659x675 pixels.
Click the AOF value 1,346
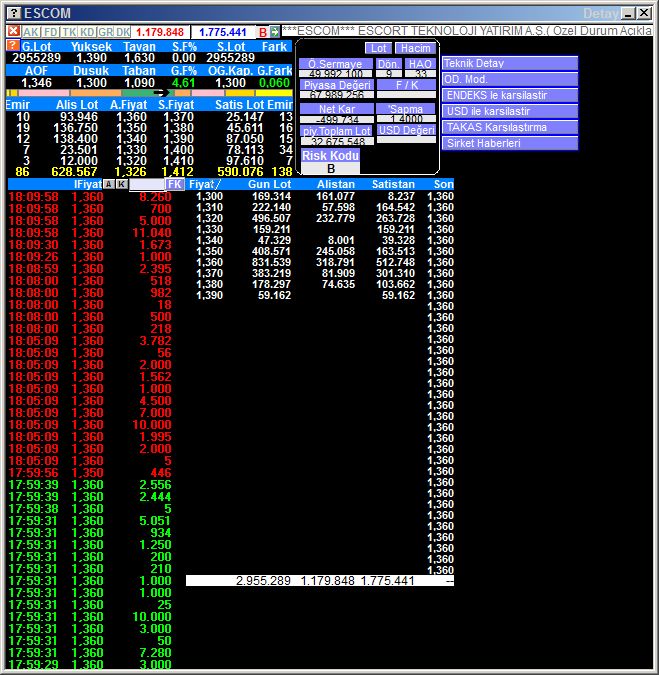click(37, 83)
